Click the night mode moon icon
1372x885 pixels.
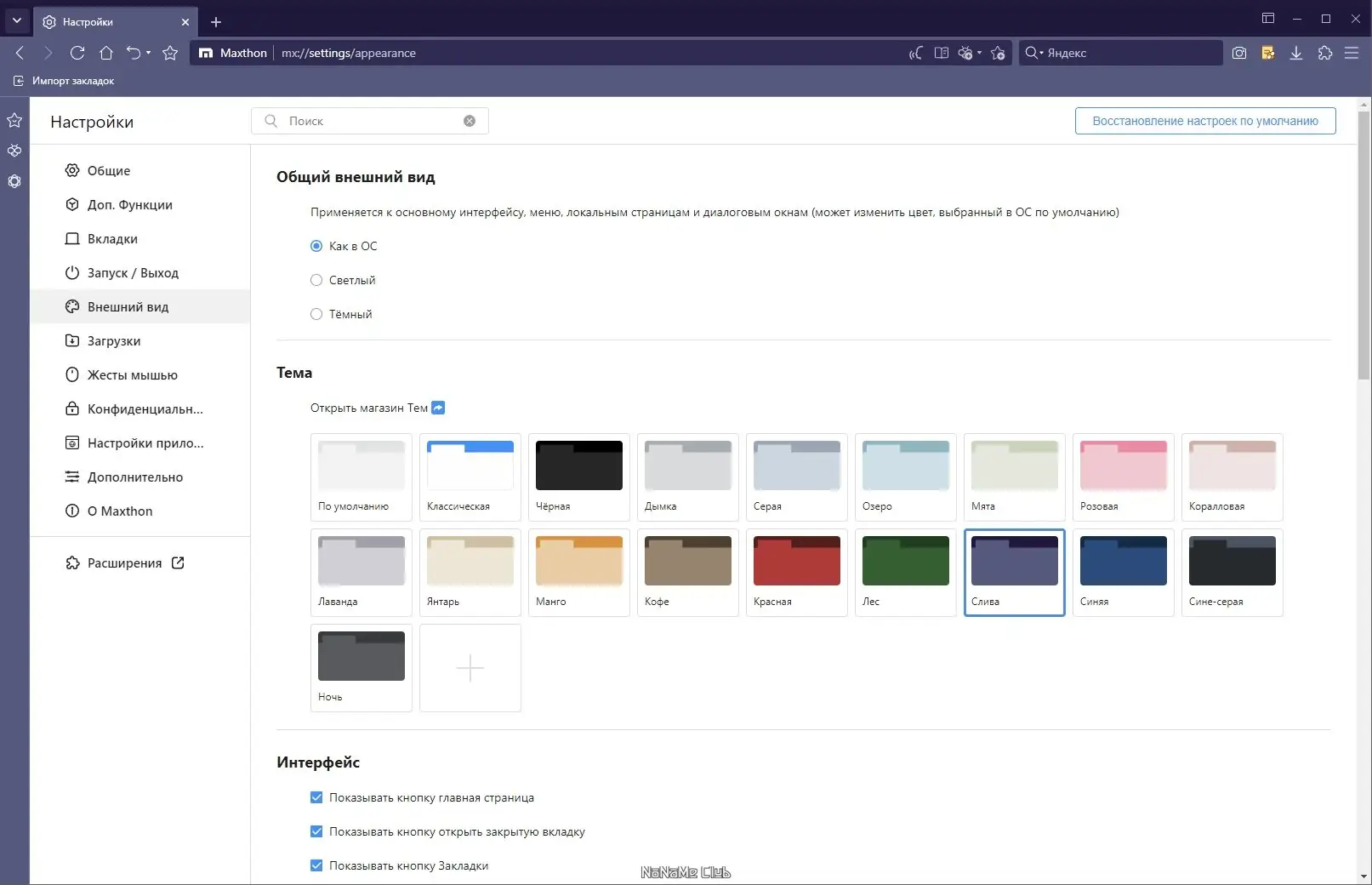pos(915,53)
